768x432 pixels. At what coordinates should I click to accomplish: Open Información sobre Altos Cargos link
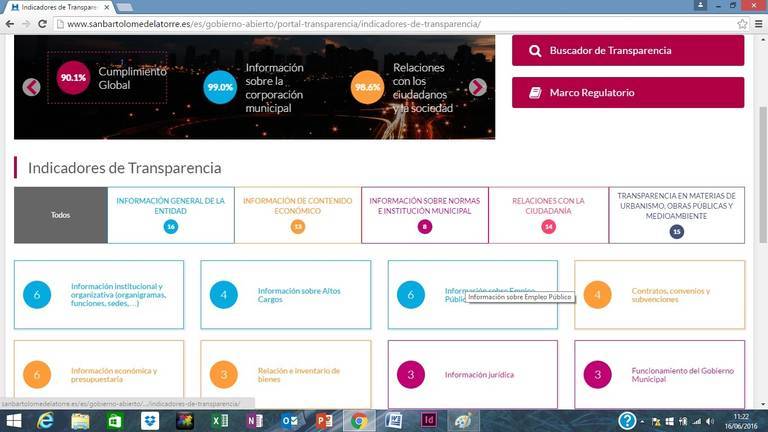(299, 295)
